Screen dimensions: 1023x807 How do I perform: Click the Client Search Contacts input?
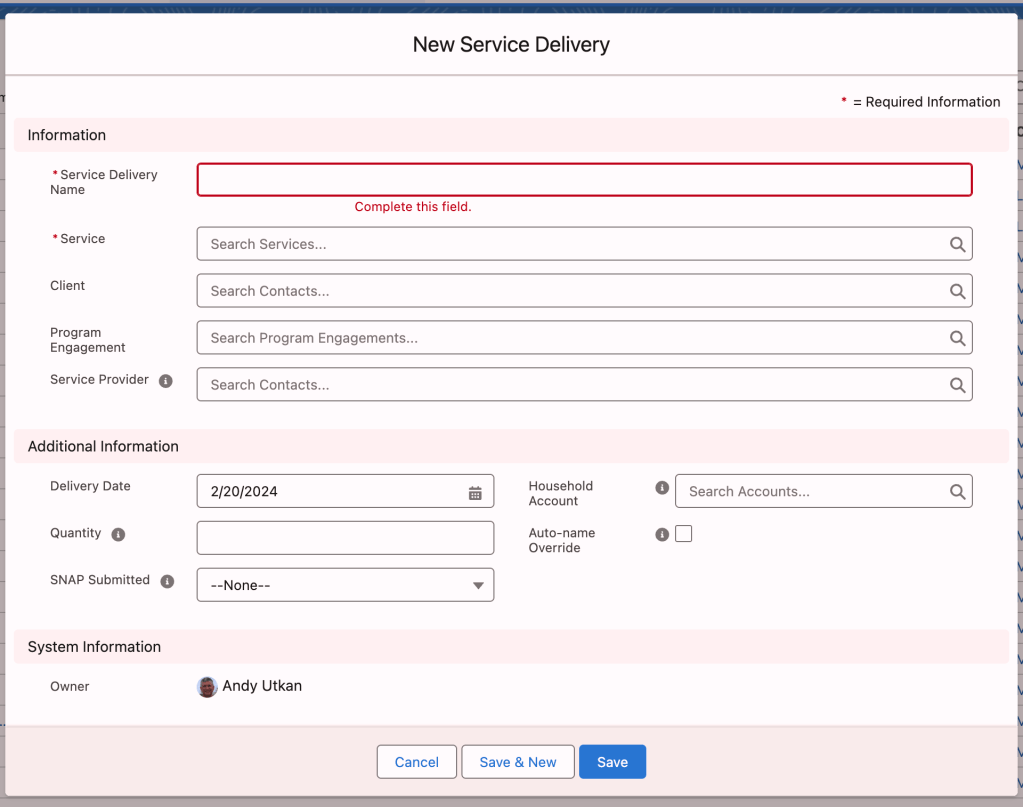[x=585, y=291]
